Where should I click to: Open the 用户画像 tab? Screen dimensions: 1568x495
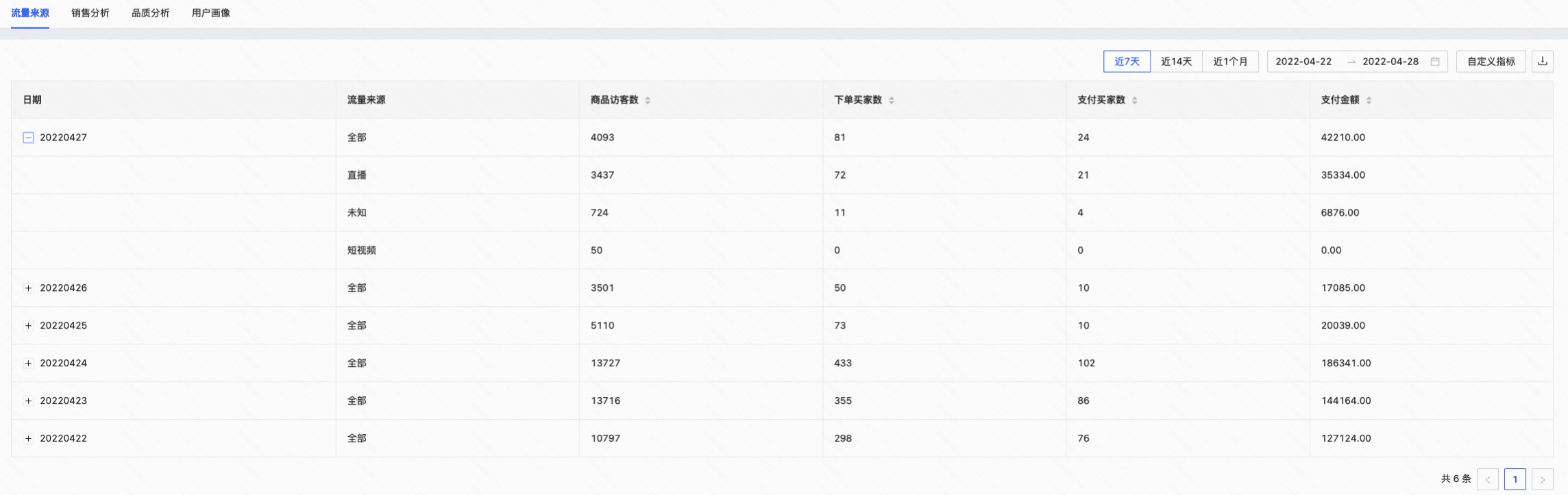click(211, 13)
